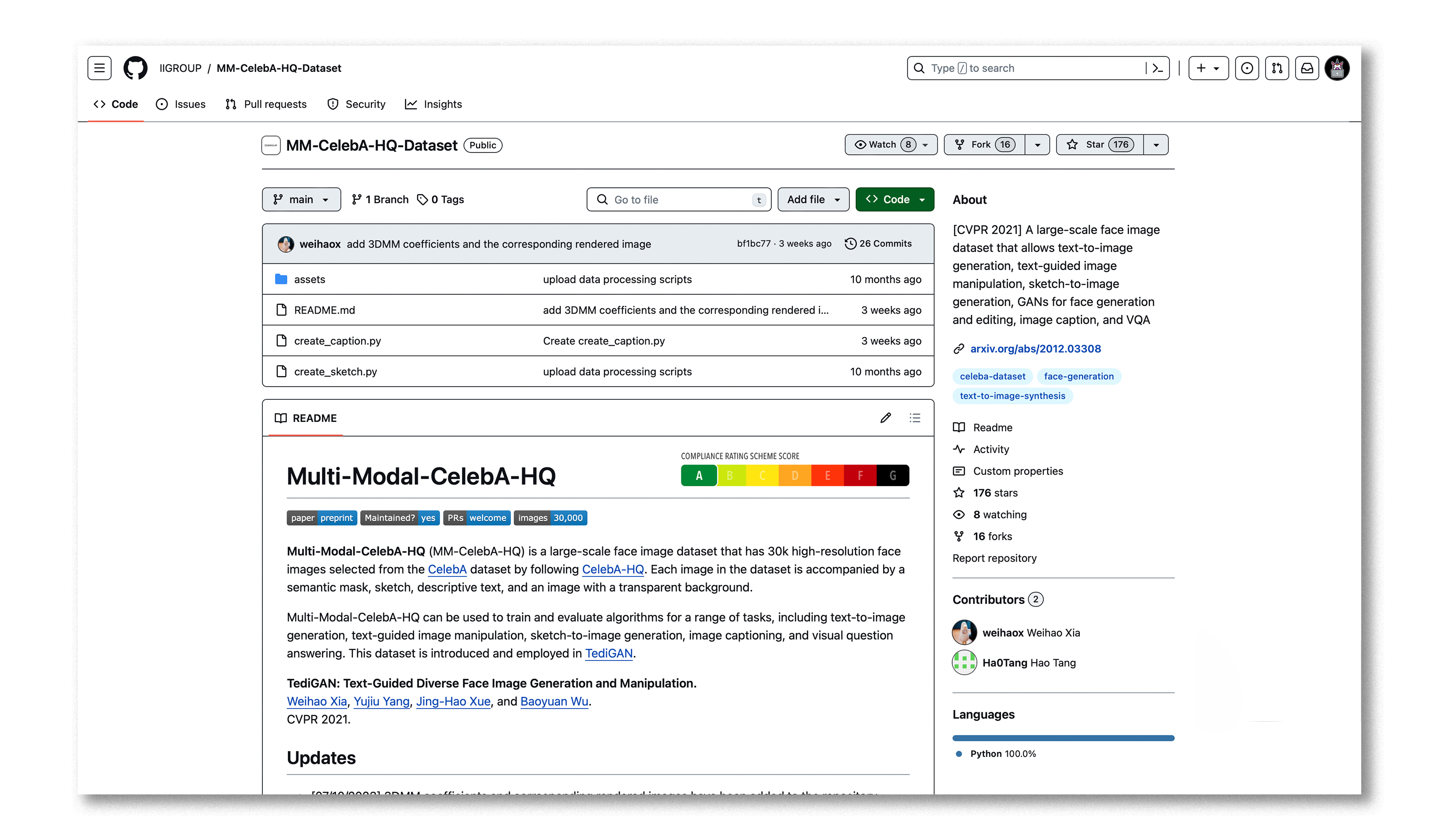Open the hamburger navigation menu

click(x=99, y=68)
